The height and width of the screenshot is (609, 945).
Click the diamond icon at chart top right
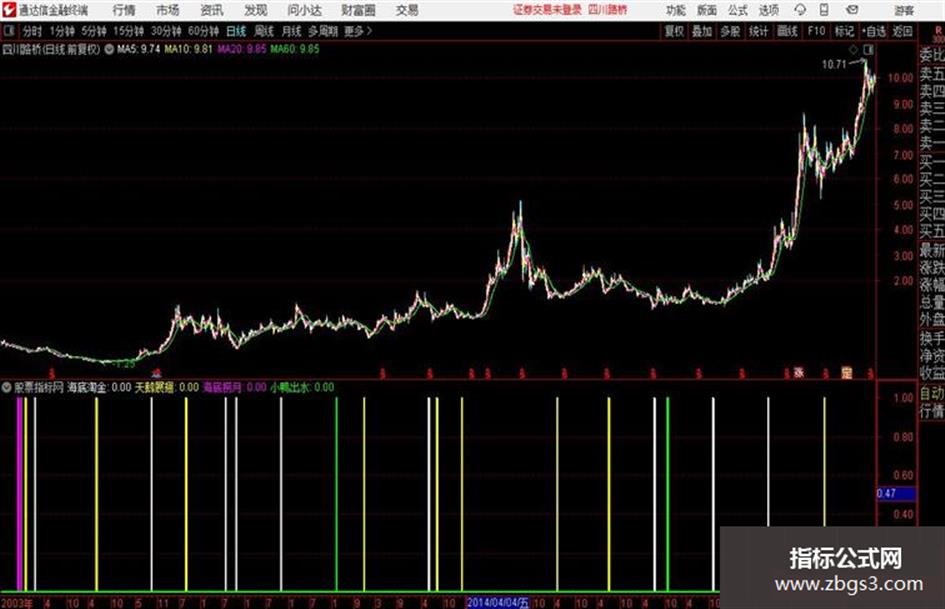click(853, 49)
